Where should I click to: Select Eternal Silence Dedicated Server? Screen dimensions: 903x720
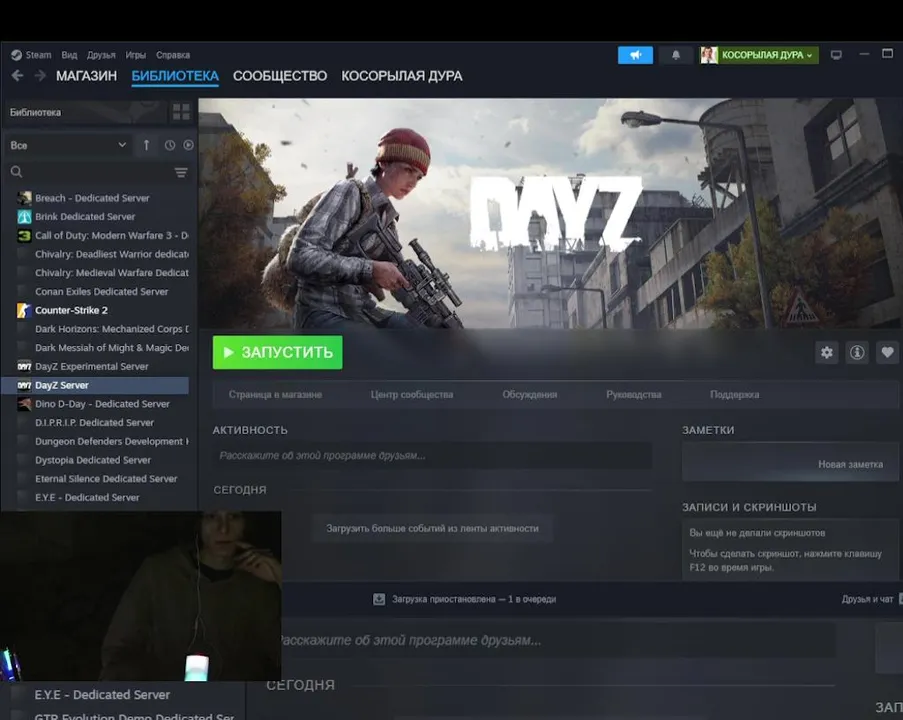(x=106, y=479)
